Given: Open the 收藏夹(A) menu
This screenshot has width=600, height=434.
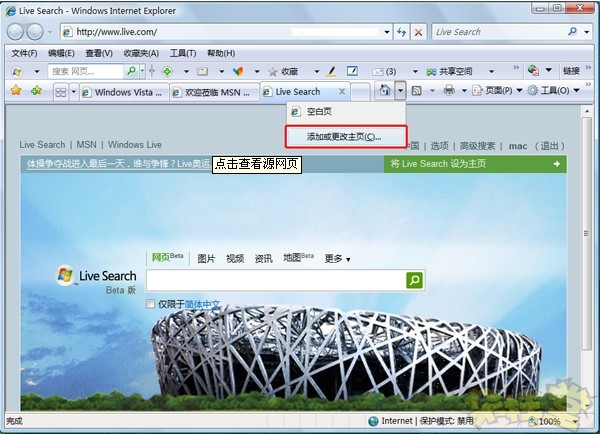Looking at the screenshot, I should 141,53.
